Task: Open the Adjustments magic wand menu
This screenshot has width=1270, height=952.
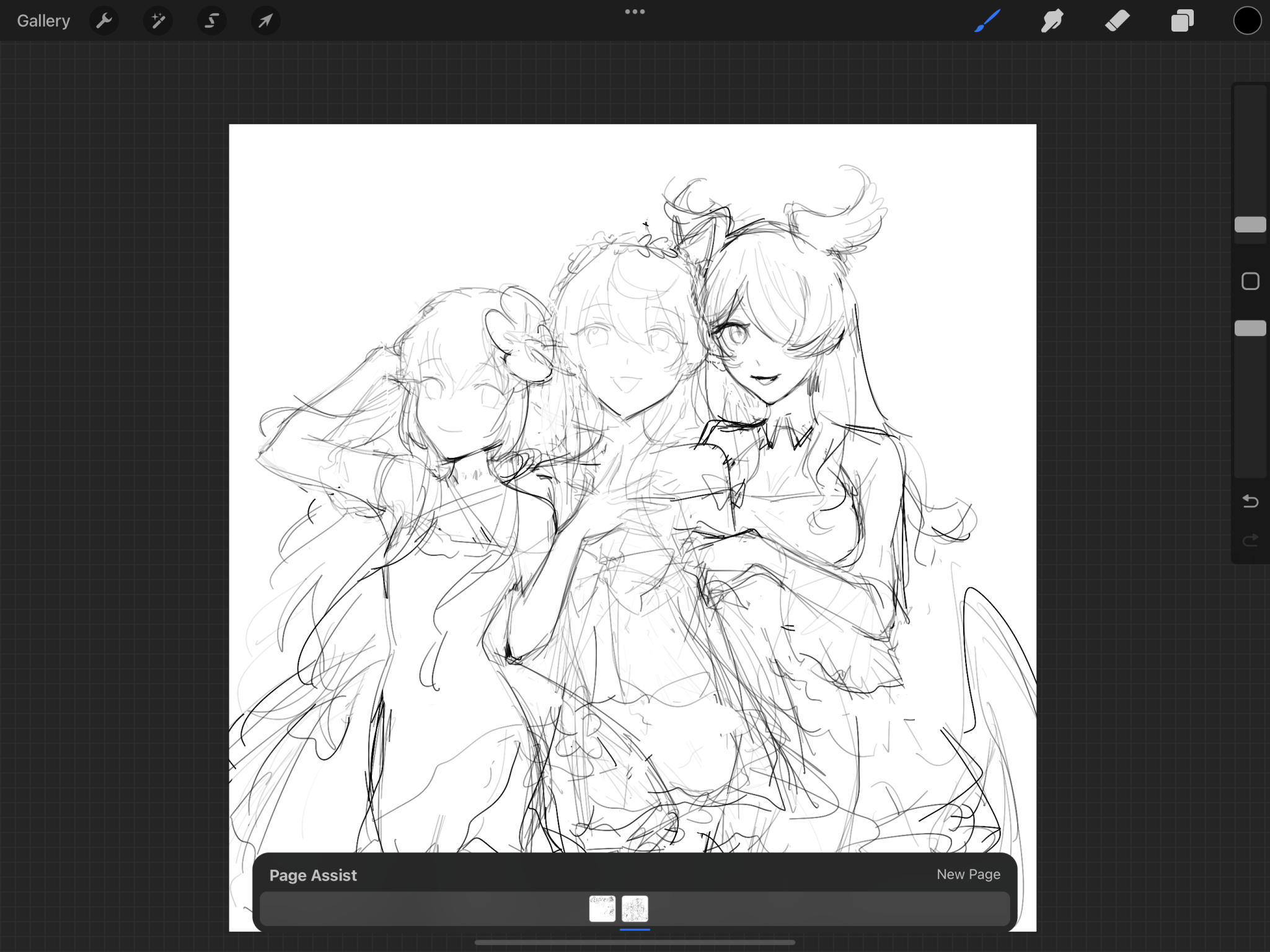Action: click(158, 21)
